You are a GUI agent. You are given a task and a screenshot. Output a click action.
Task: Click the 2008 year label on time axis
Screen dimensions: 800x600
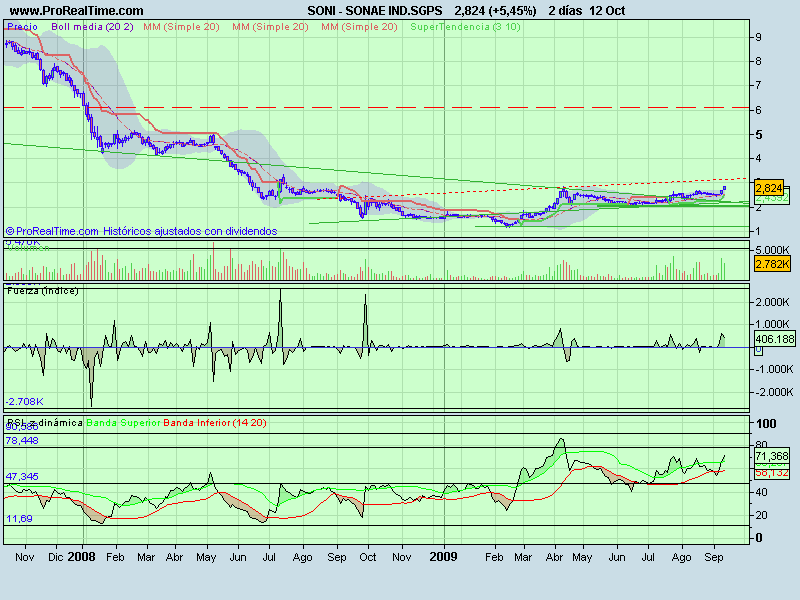click(82, 557)
